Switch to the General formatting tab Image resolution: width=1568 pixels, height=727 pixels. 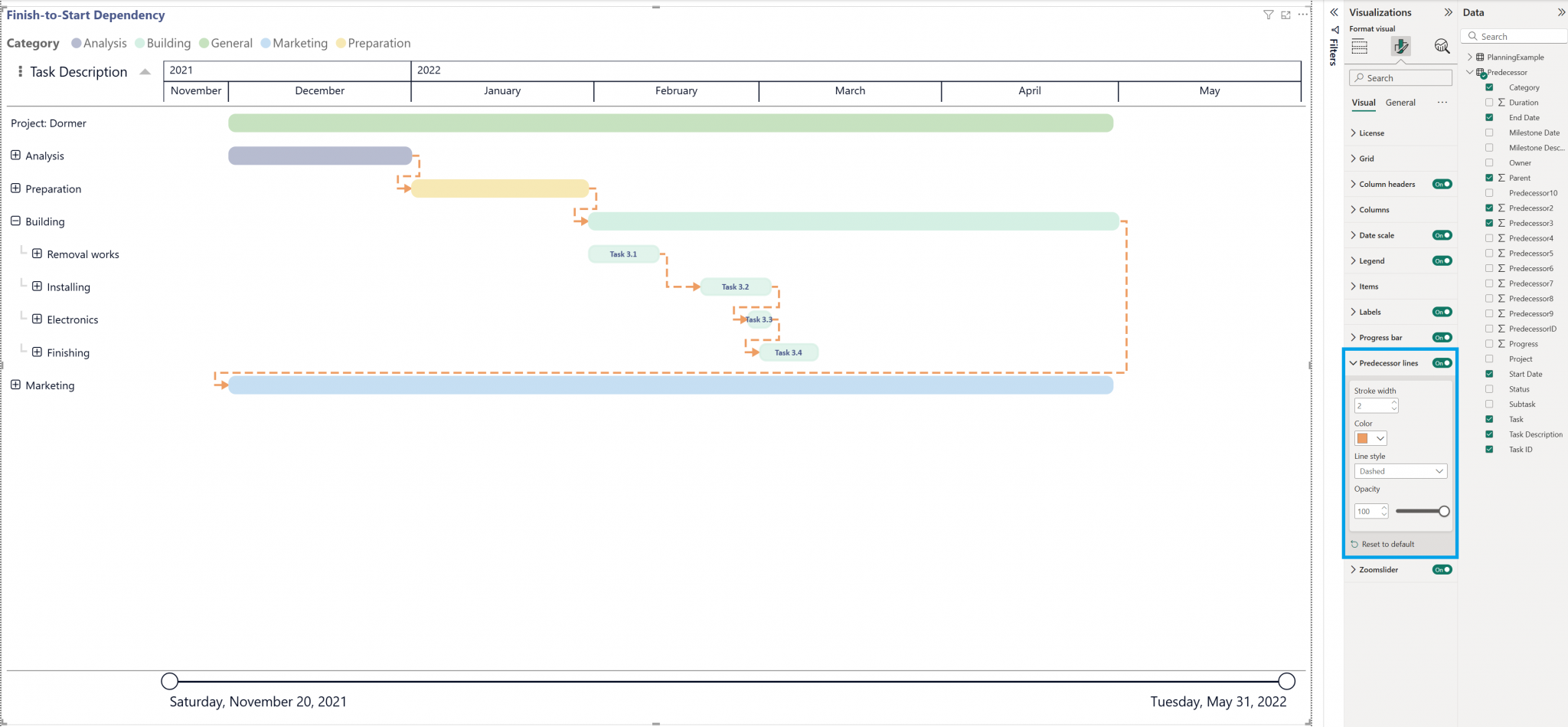tap(1401, 102)
